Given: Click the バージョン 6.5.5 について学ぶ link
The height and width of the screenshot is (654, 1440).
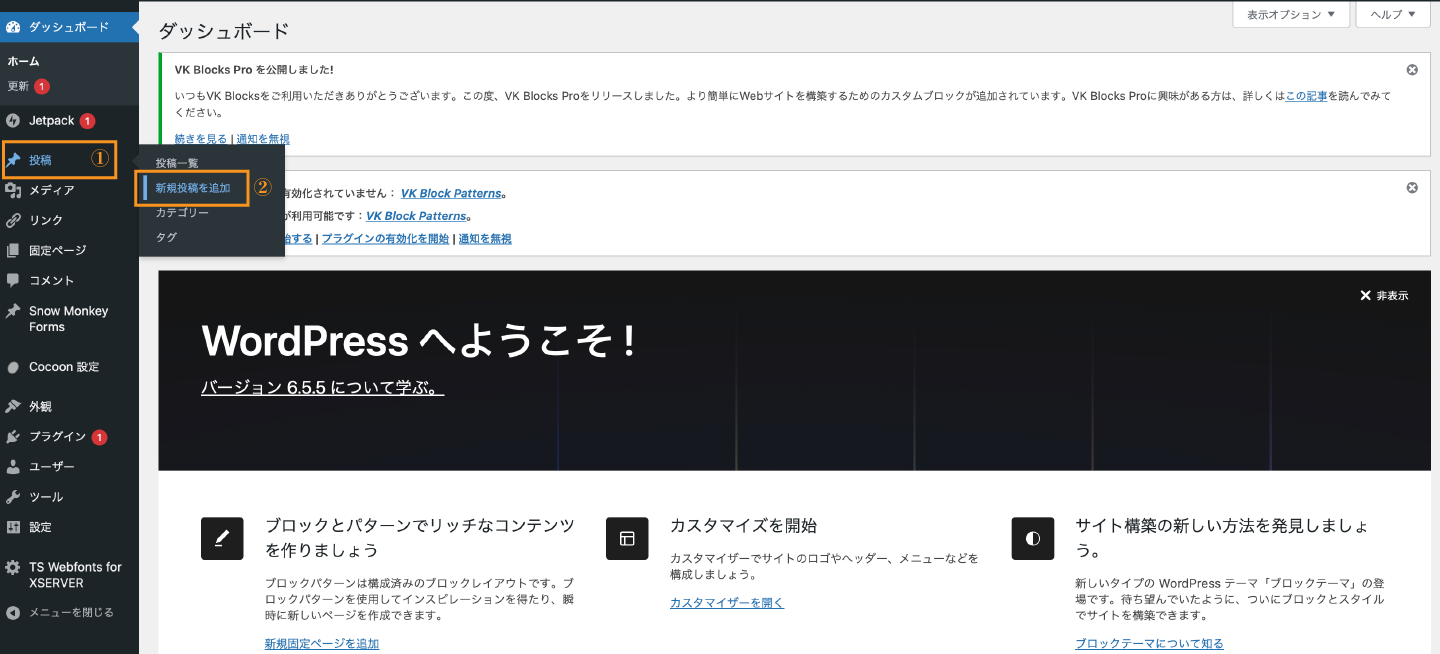Looking at the screenshot, I should 322,388.
